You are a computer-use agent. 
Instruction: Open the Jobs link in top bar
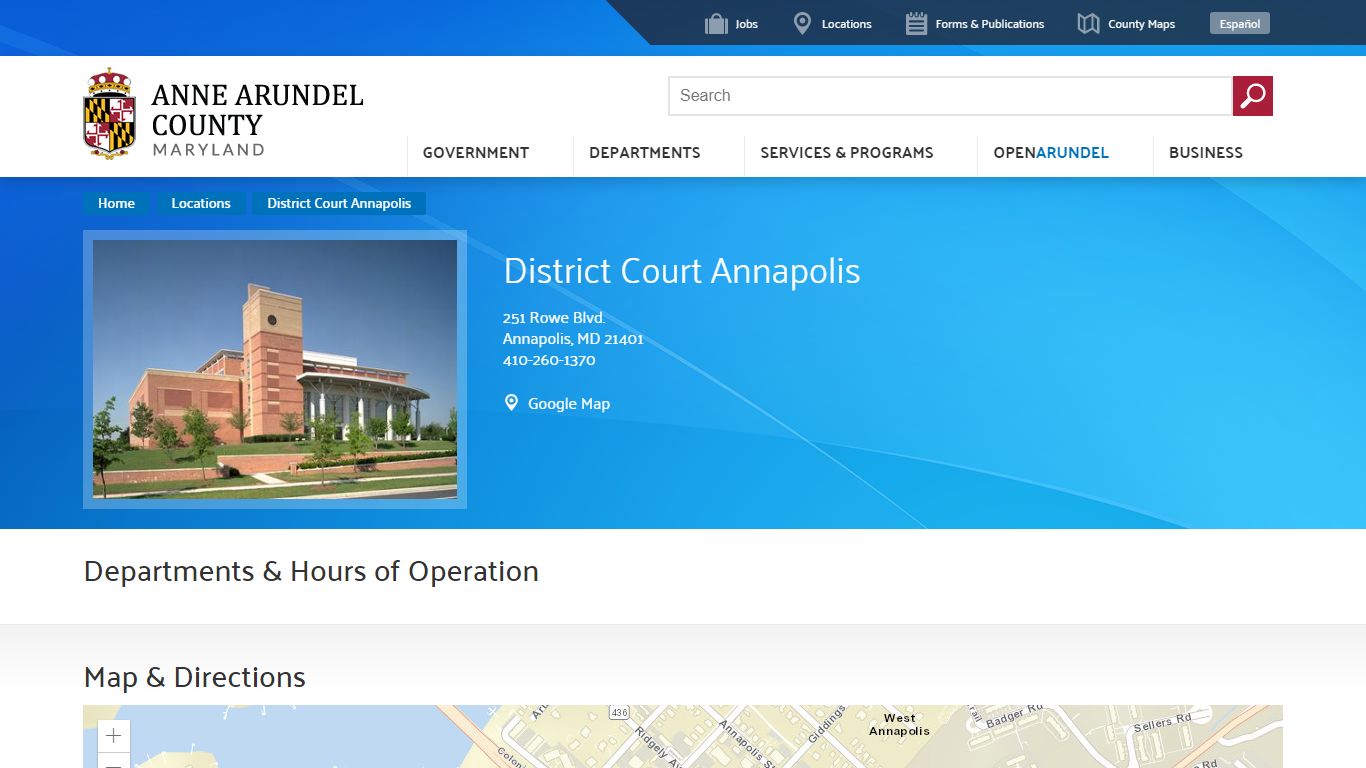click(x=747, y=24)
